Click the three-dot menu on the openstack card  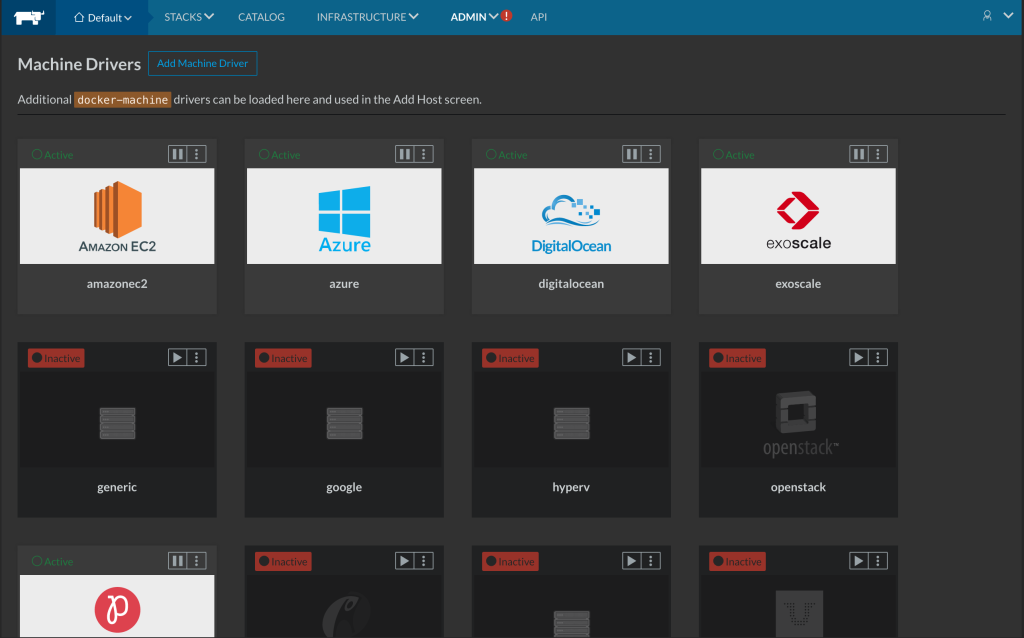pos(879,357)
